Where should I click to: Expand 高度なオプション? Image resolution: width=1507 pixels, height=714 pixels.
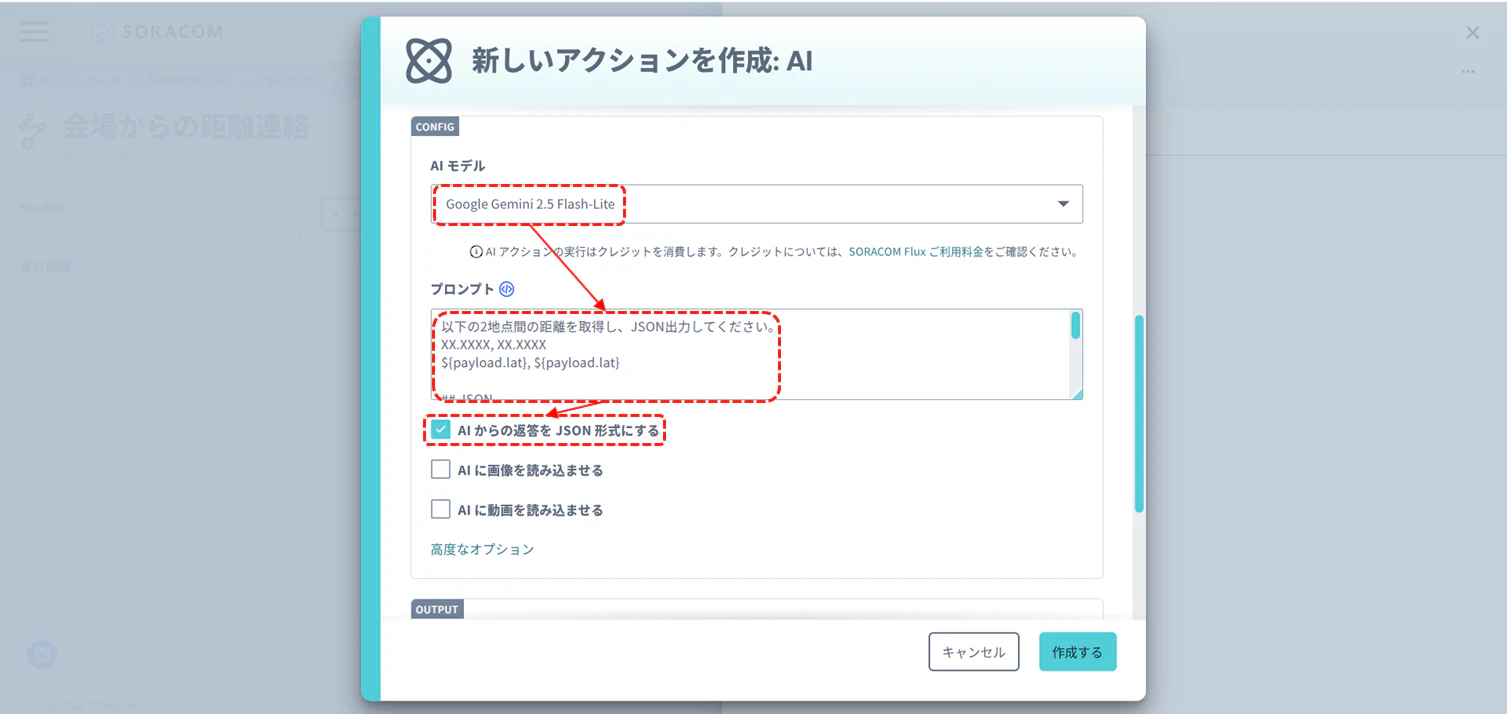coord(482,549)
